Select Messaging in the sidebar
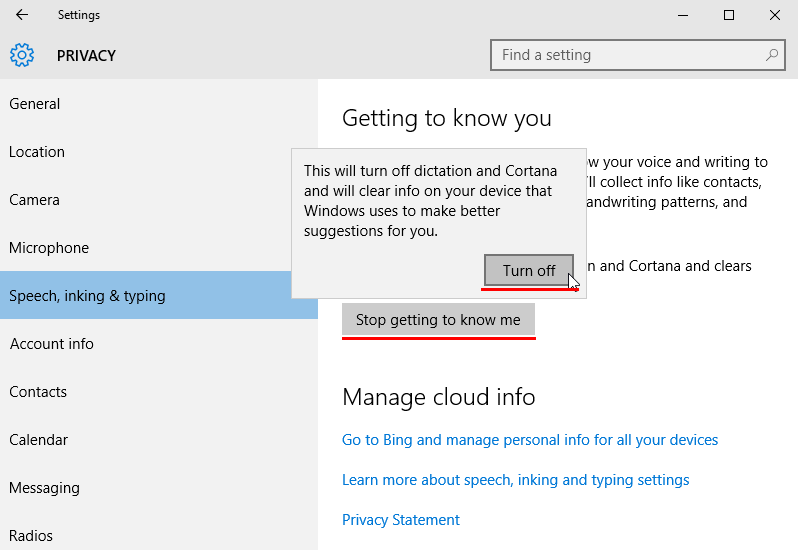 pos(159,487)
